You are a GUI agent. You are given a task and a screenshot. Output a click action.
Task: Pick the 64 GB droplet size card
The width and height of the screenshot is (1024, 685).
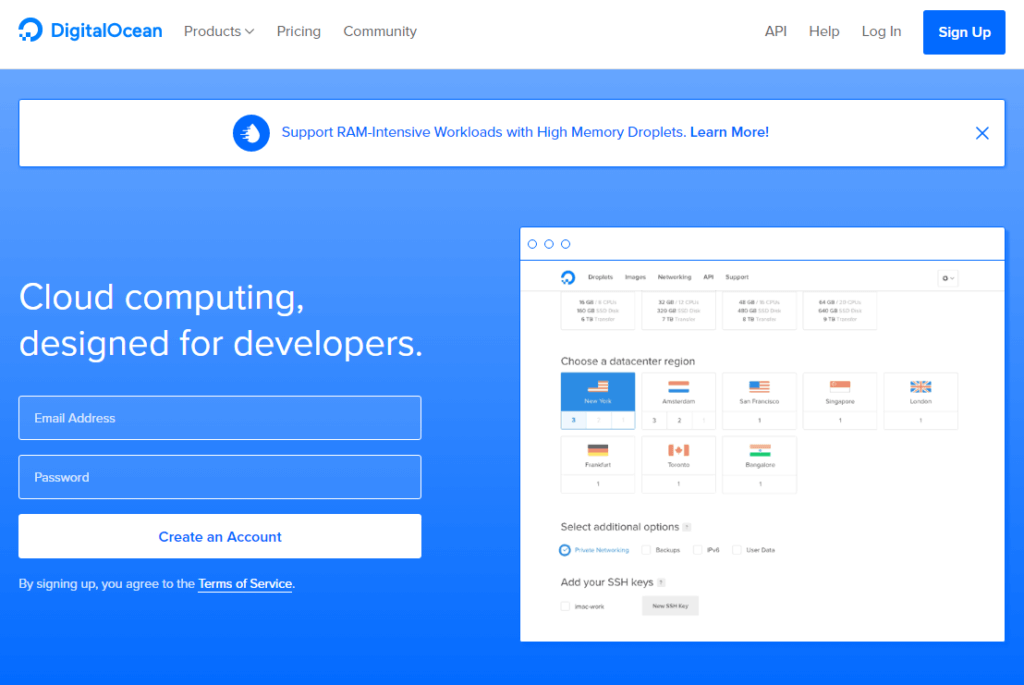(x=840, y=310)
